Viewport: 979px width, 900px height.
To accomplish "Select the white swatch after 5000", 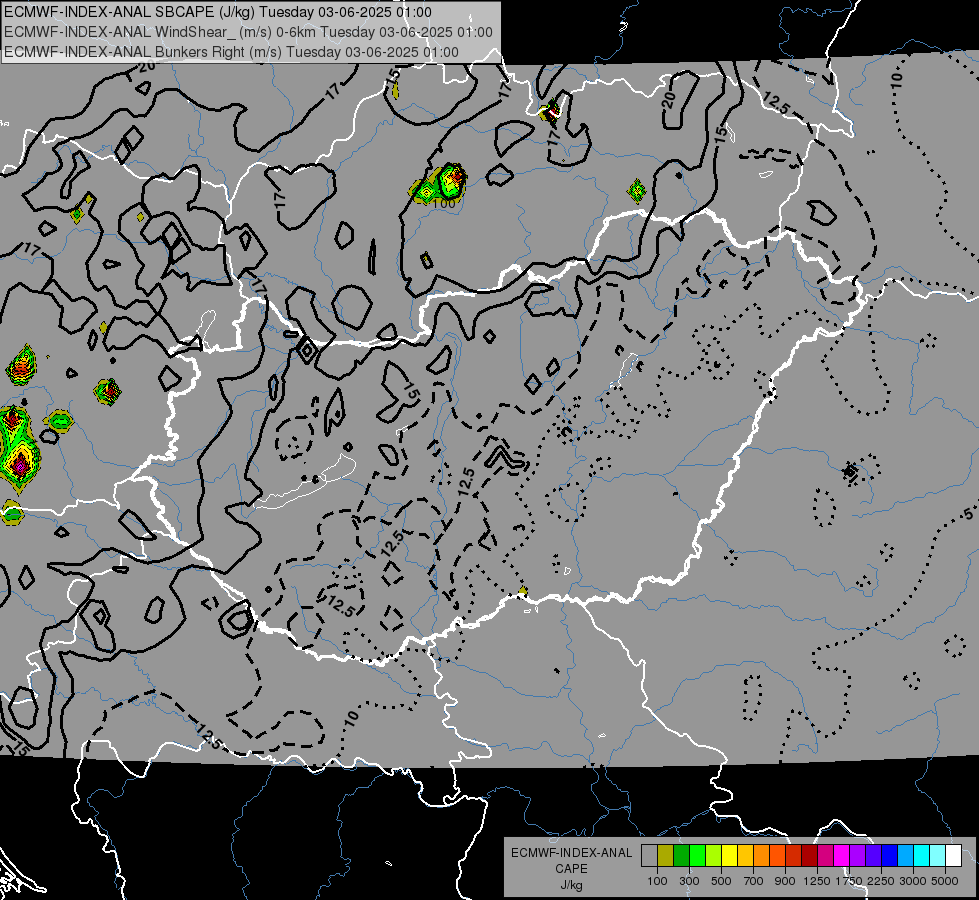I will click(954, 855).
